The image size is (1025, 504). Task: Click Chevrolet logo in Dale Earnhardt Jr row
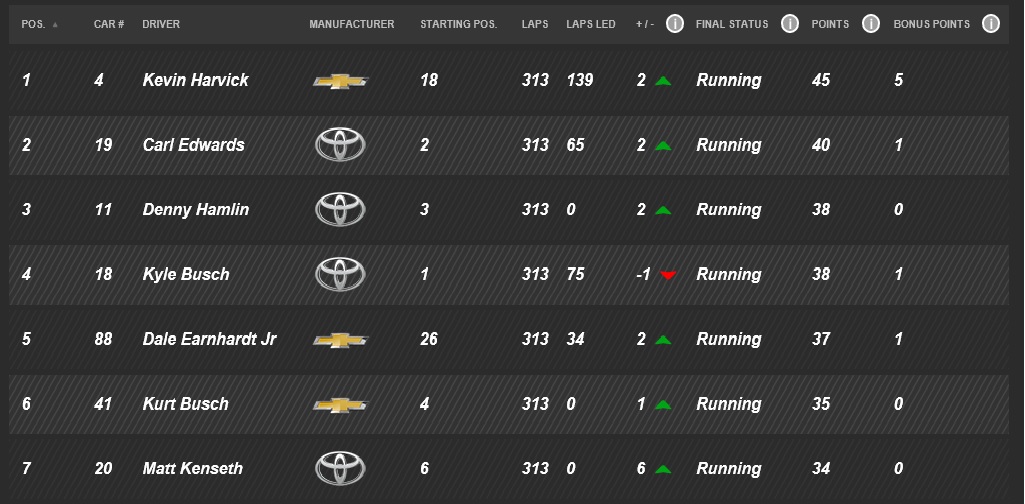341,340
